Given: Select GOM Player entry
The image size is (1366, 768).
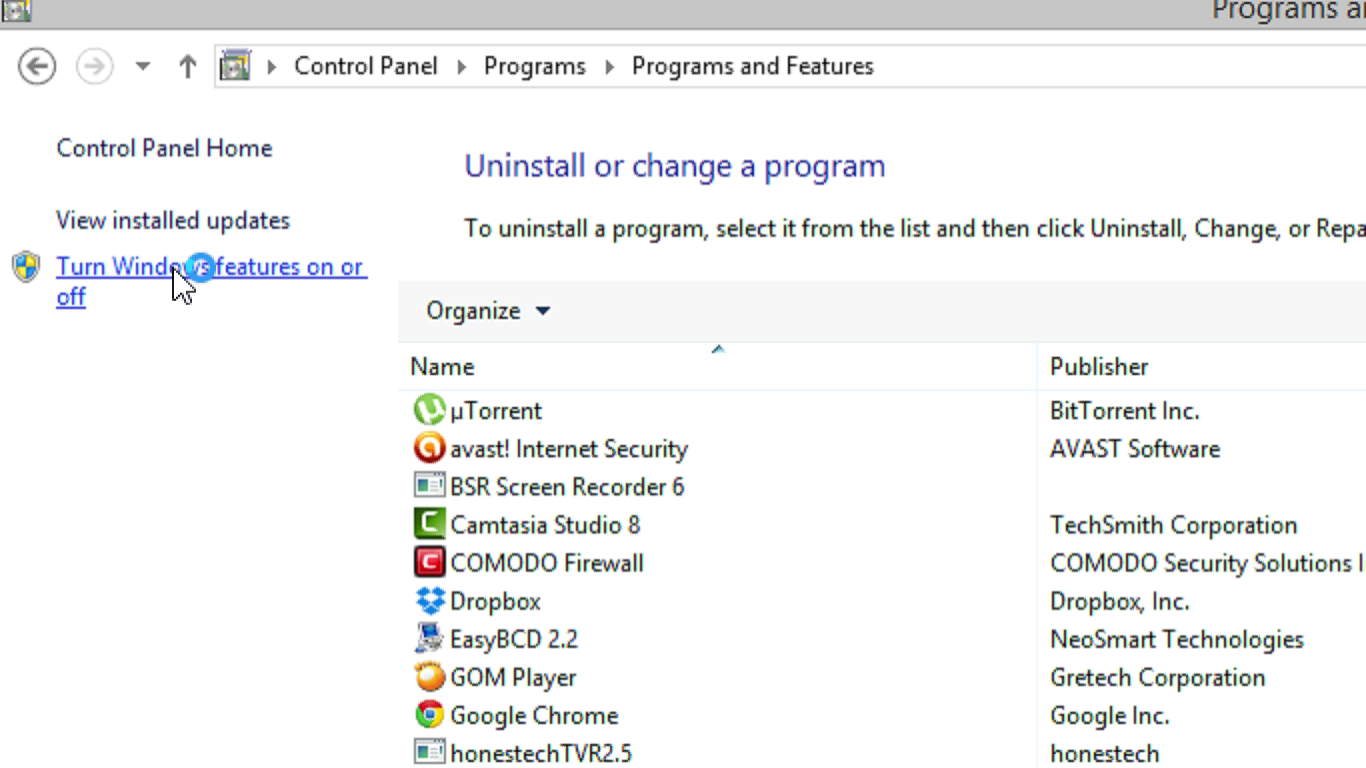Looking at the screenshot, I should 513,677.
